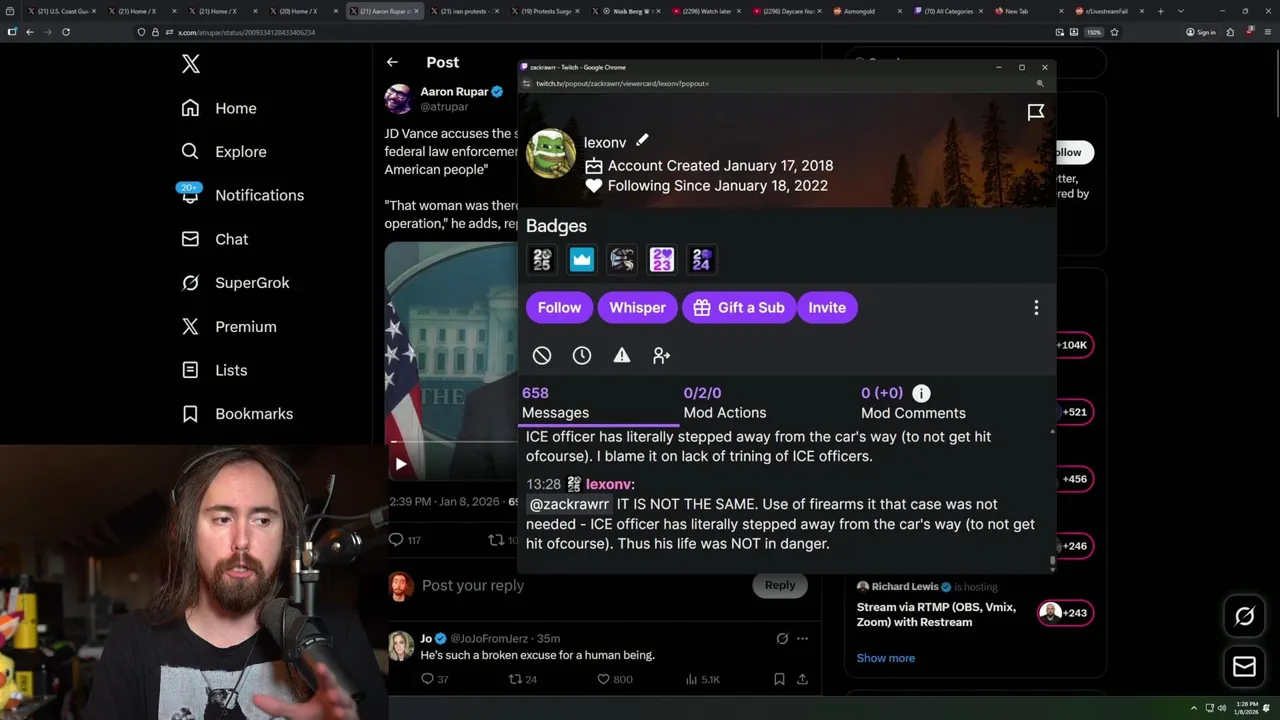
Task: Play the video in Aaron Rupar's post
Action: click(401, 463)
